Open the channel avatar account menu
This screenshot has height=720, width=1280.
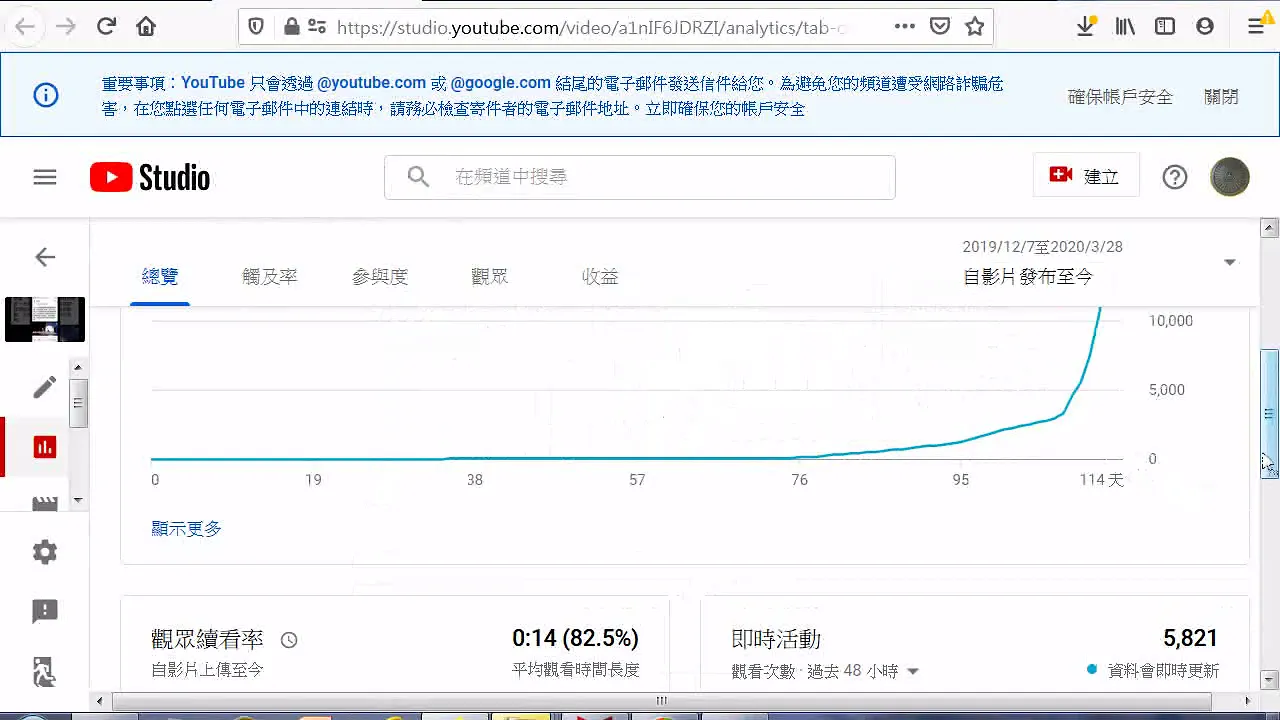coord(1230,177)
